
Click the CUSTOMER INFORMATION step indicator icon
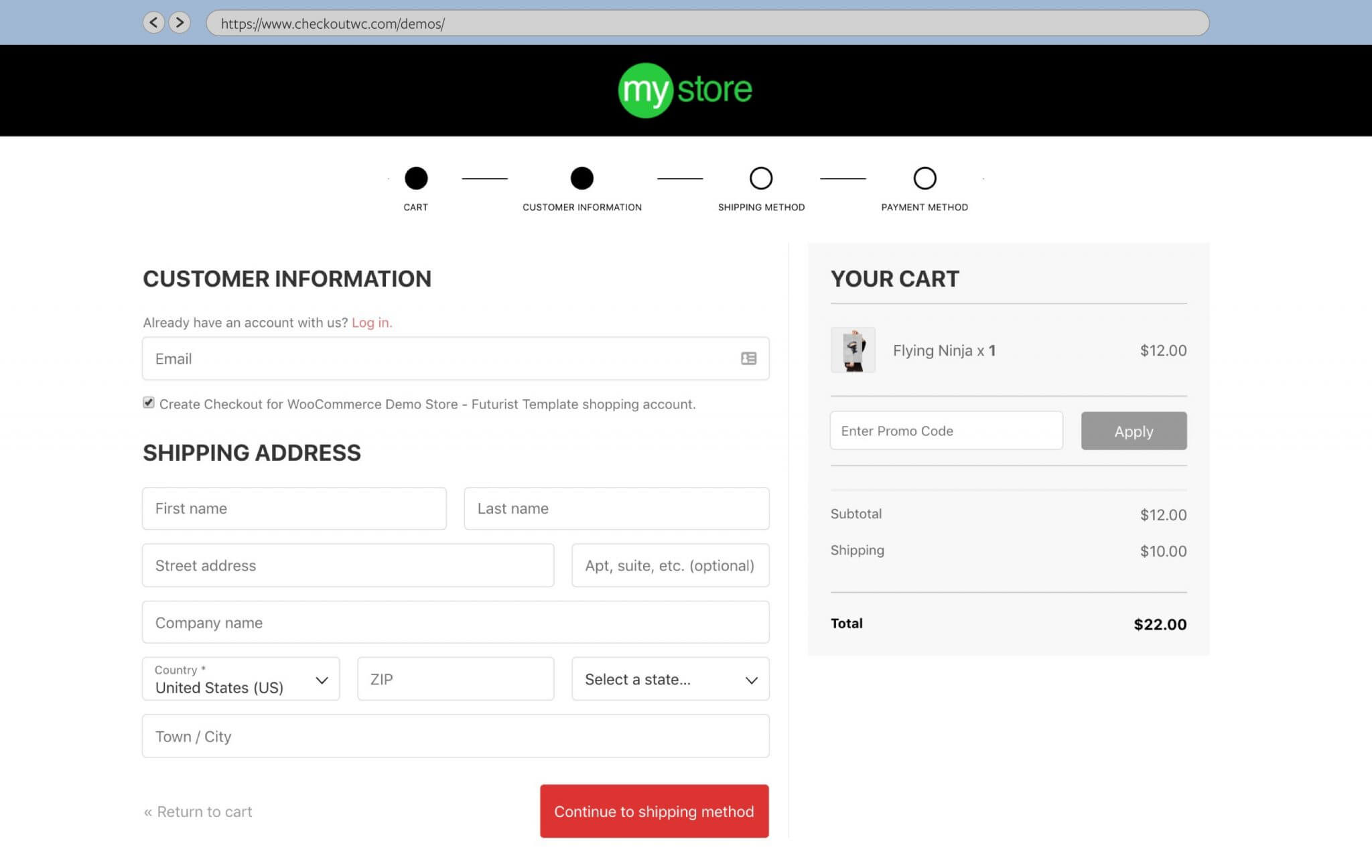581,177
